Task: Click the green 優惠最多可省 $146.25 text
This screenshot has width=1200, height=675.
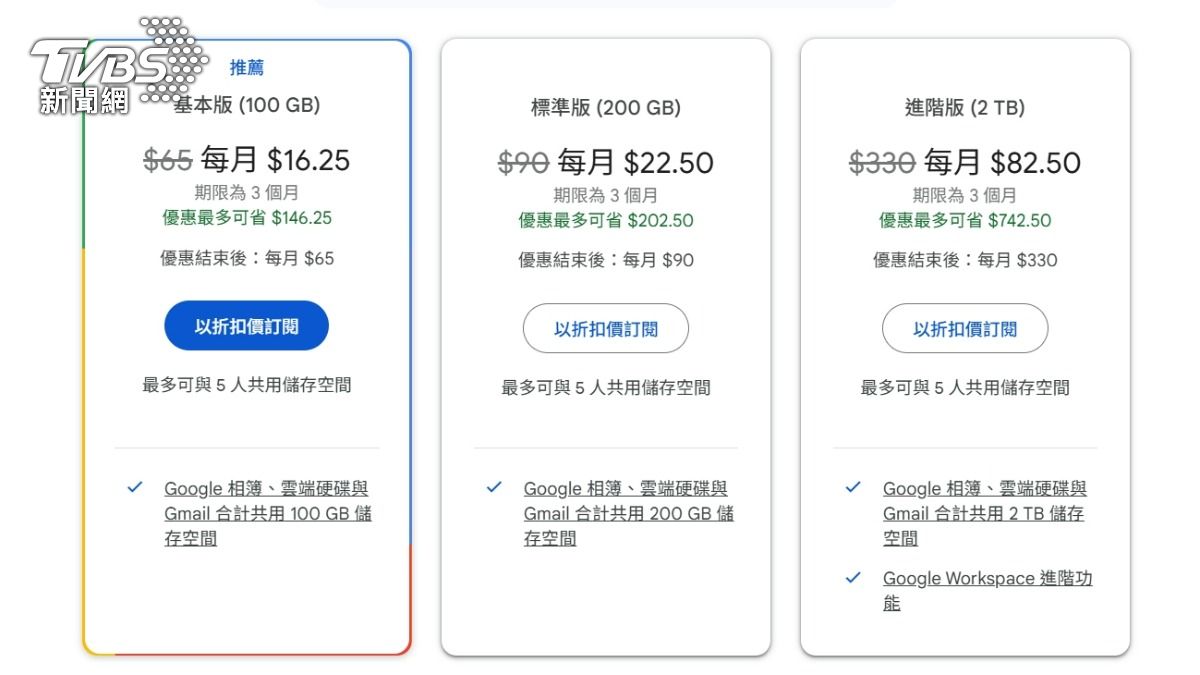Action: coord(246,219)
